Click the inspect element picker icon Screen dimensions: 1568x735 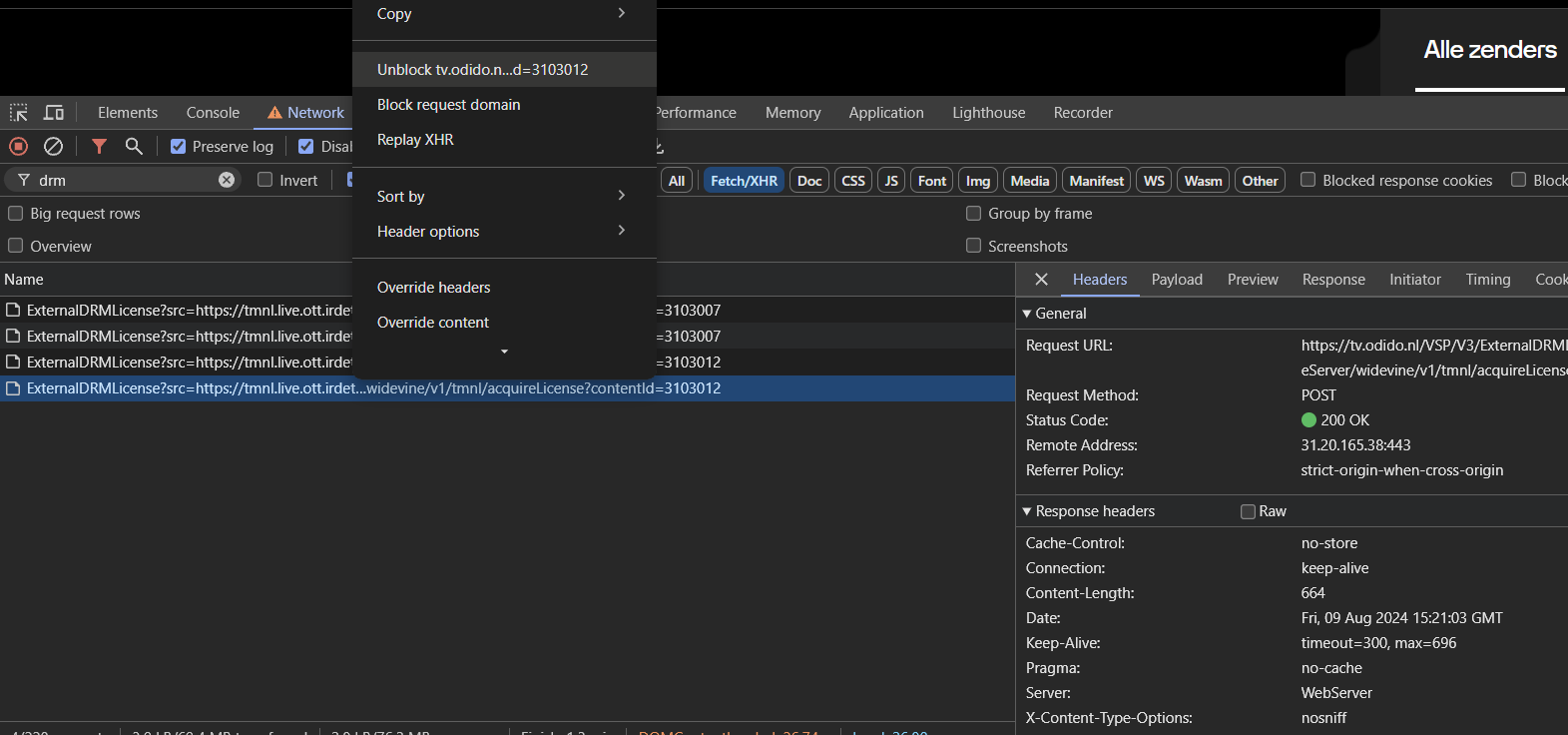(x=19, y=113)
